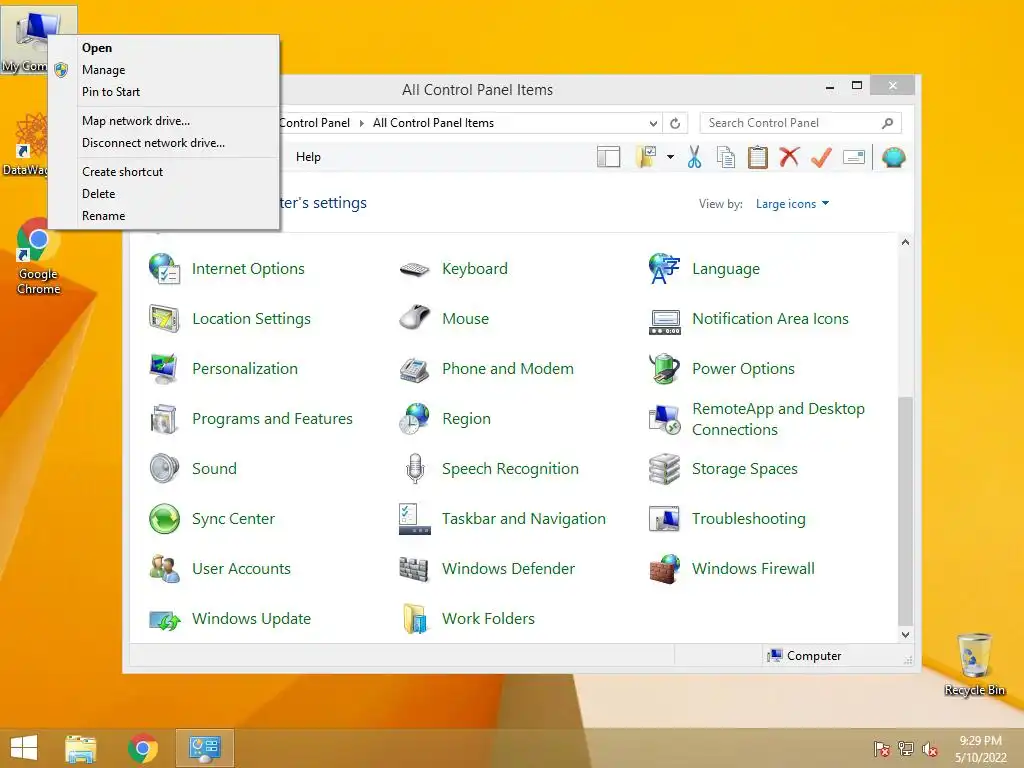Click the shell globe toolbar icon
1024x768 pixels.
893,157
